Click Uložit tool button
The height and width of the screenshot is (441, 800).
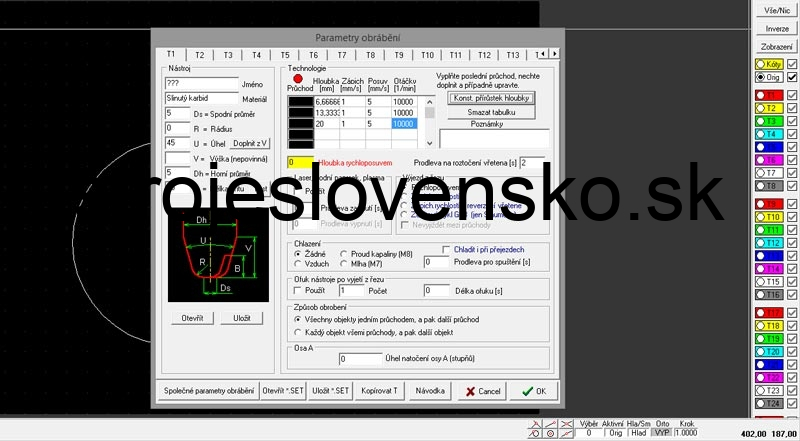(x=242, y=318)
